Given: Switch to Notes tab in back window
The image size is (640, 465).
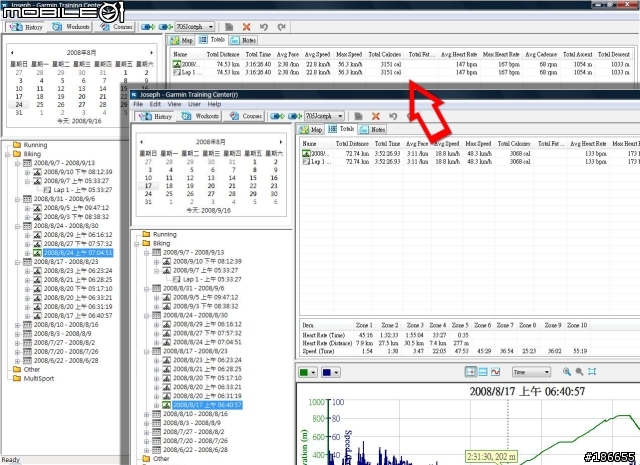Looking at the screenshot, I should click(243, 40).
